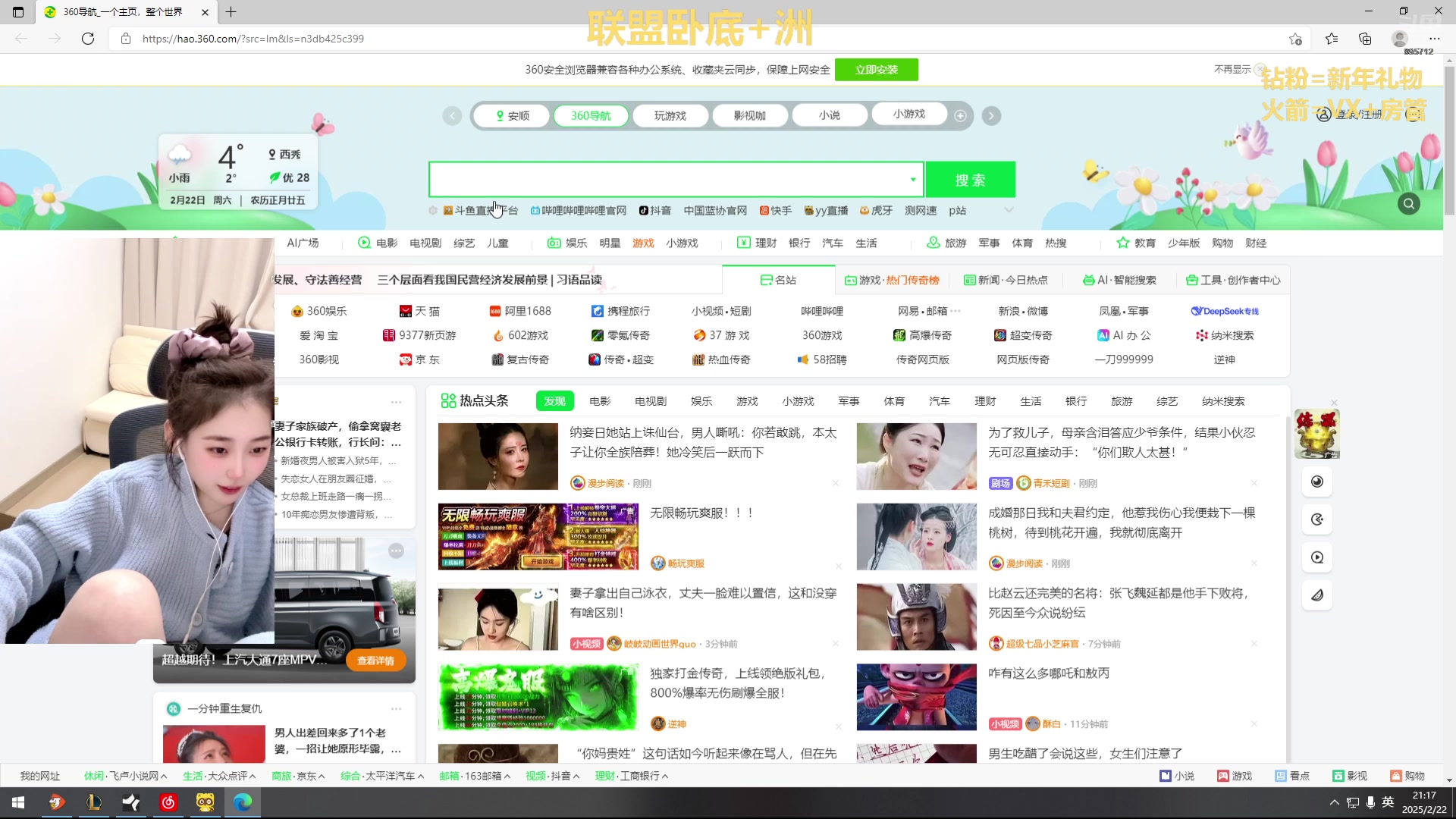
Task: Open Windows Start menu
Action: tap(18, 802)
